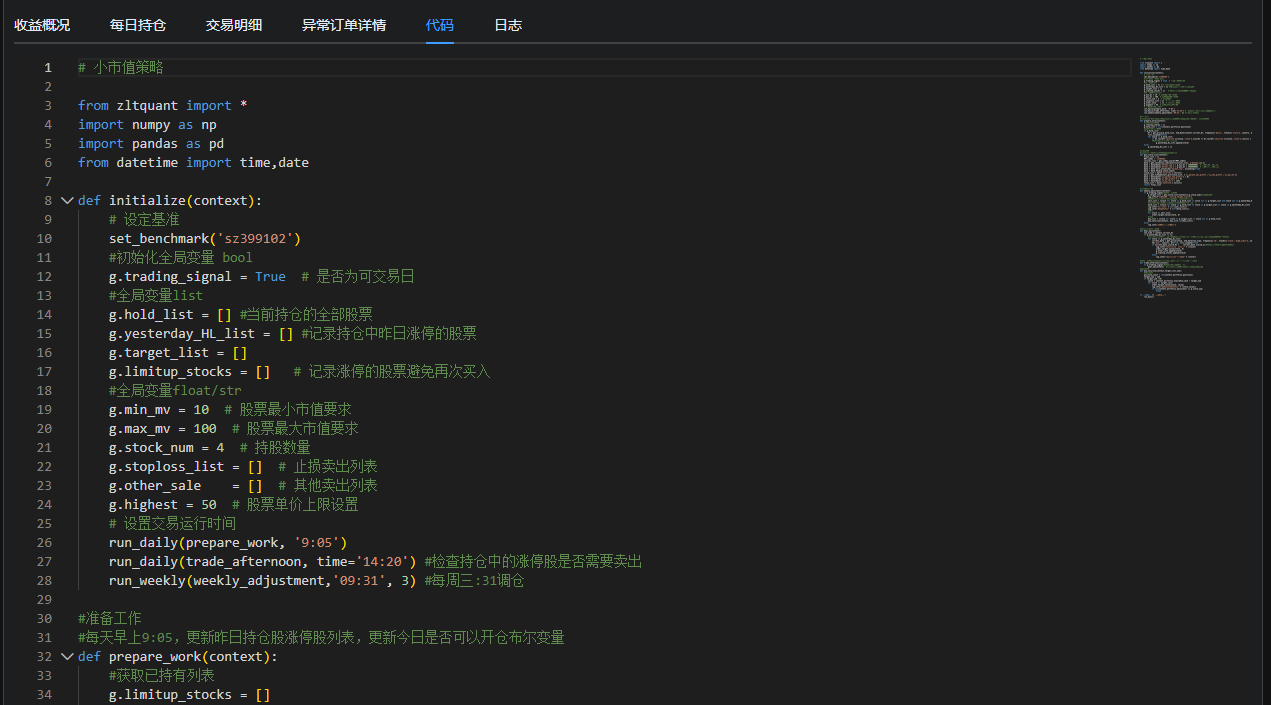Image resolution: width=1271 pixels, height=705 pixels.
Task: Open the 交易明细 tab
Action: point(234,25)
